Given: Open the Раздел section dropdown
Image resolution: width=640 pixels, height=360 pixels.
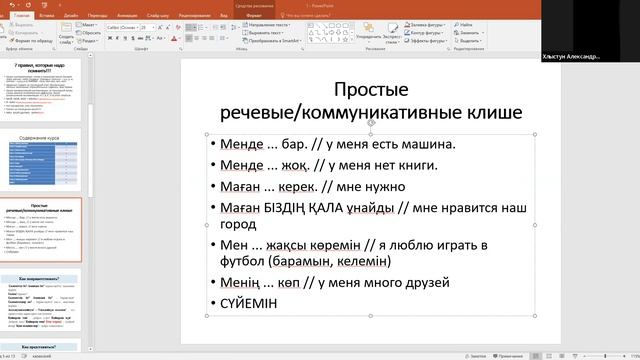Looking at the screenshot, I should [87, 41].
